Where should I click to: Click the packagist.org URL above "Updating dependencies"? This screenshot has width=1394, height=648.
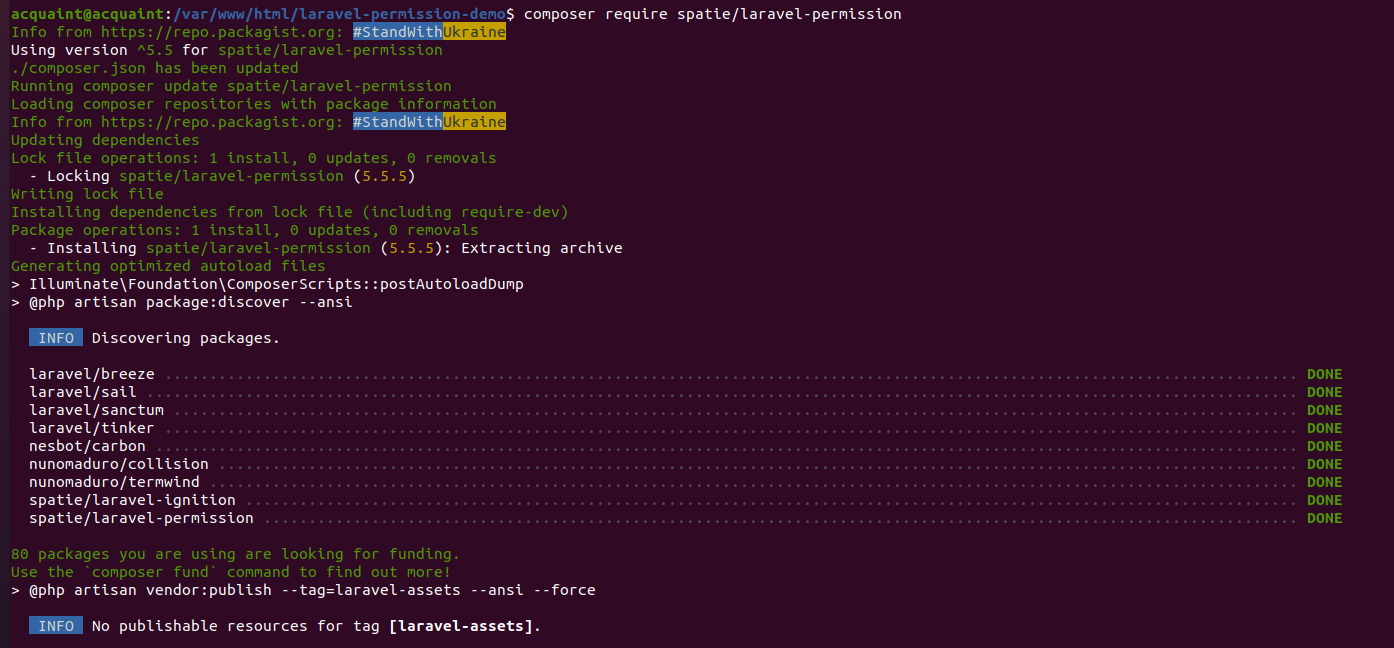pos(222,122)
